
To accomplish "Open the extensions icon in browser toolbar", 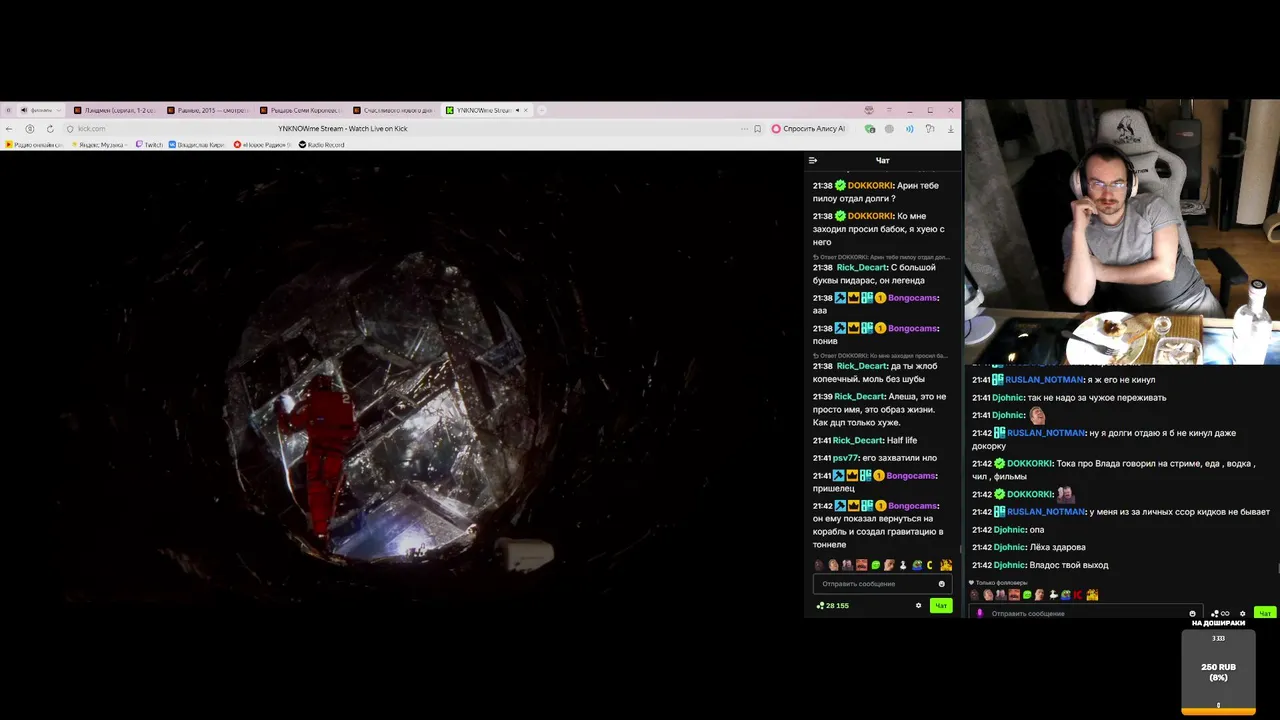I will pos(929,129).
